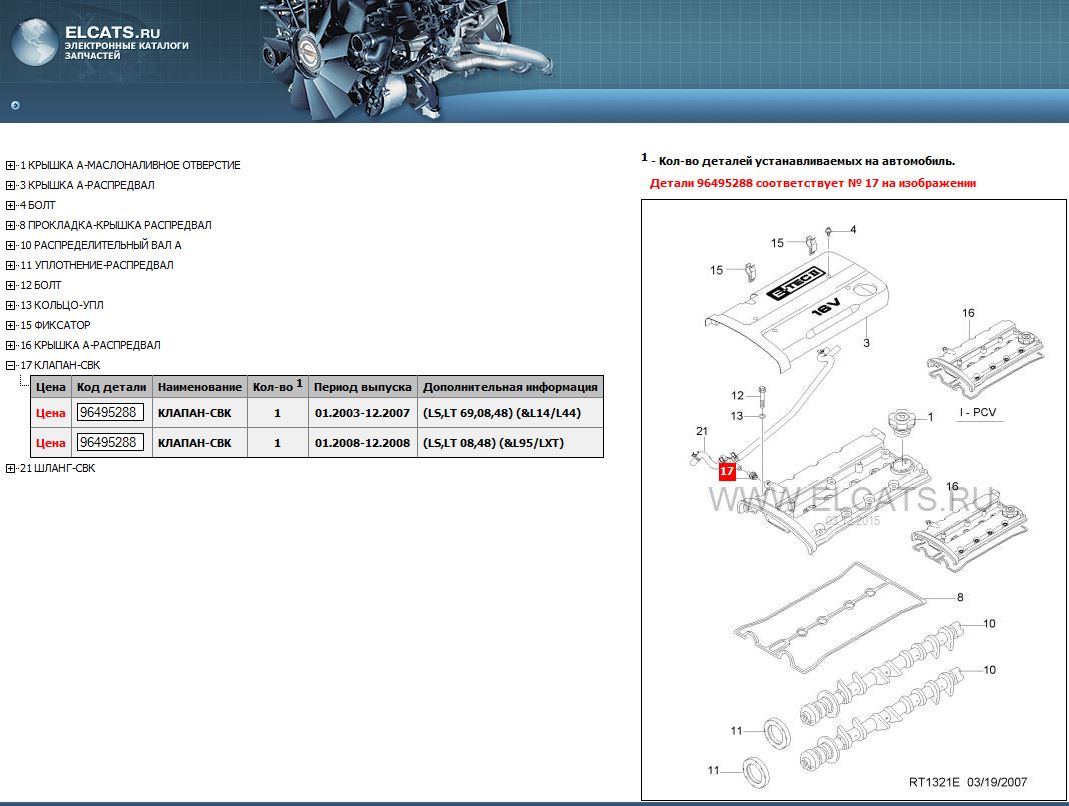1069x806 pixels.
Task: Click the Цена link for 2003-2007 row
Action: click(x=50, y=413)
